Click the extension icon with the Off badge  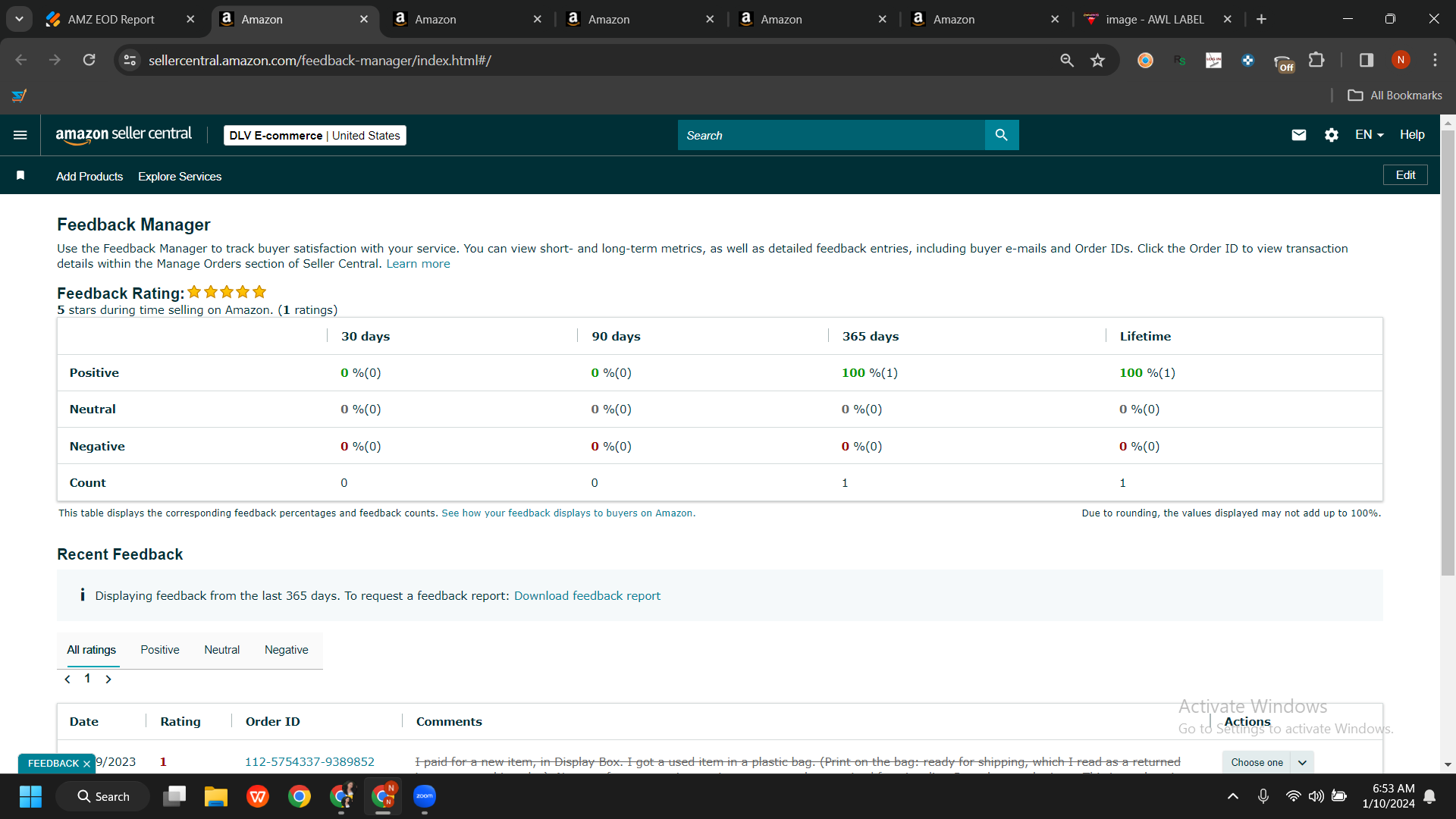point(1283,62)
